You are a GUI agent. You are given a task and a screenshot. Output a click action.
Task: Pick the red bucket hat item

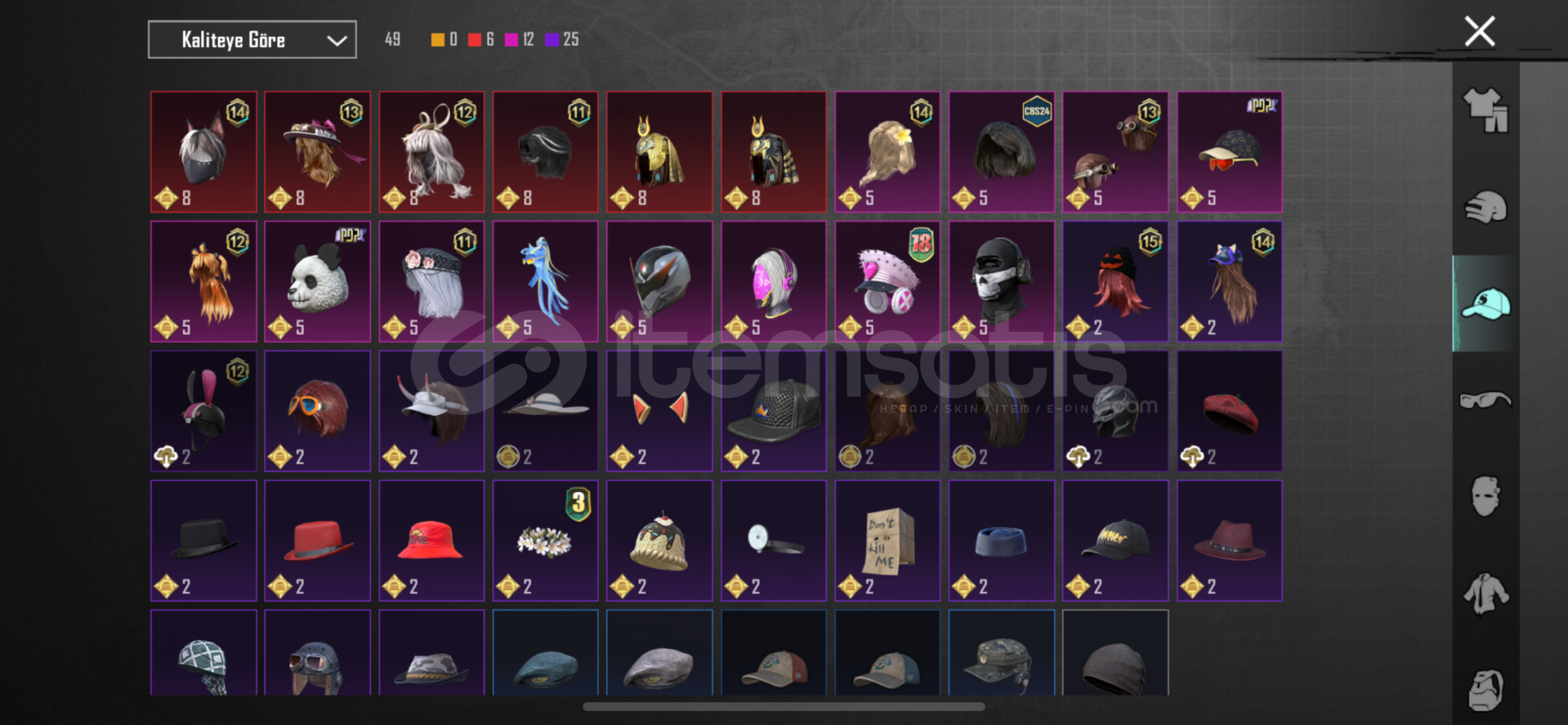point(431,540)
